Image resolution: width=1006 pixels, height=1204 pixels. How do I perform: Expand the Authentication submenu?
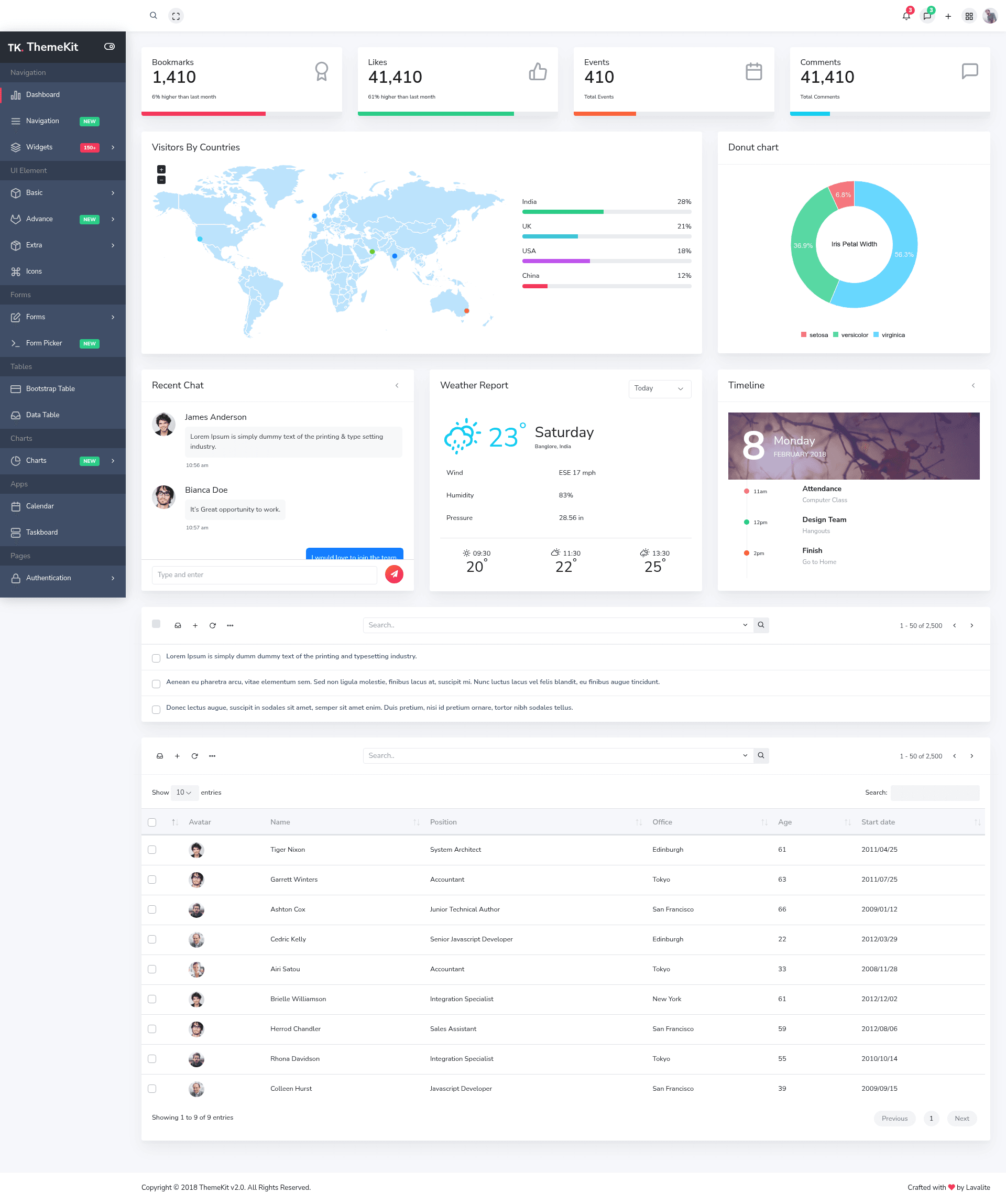click(x=63, y=578)
